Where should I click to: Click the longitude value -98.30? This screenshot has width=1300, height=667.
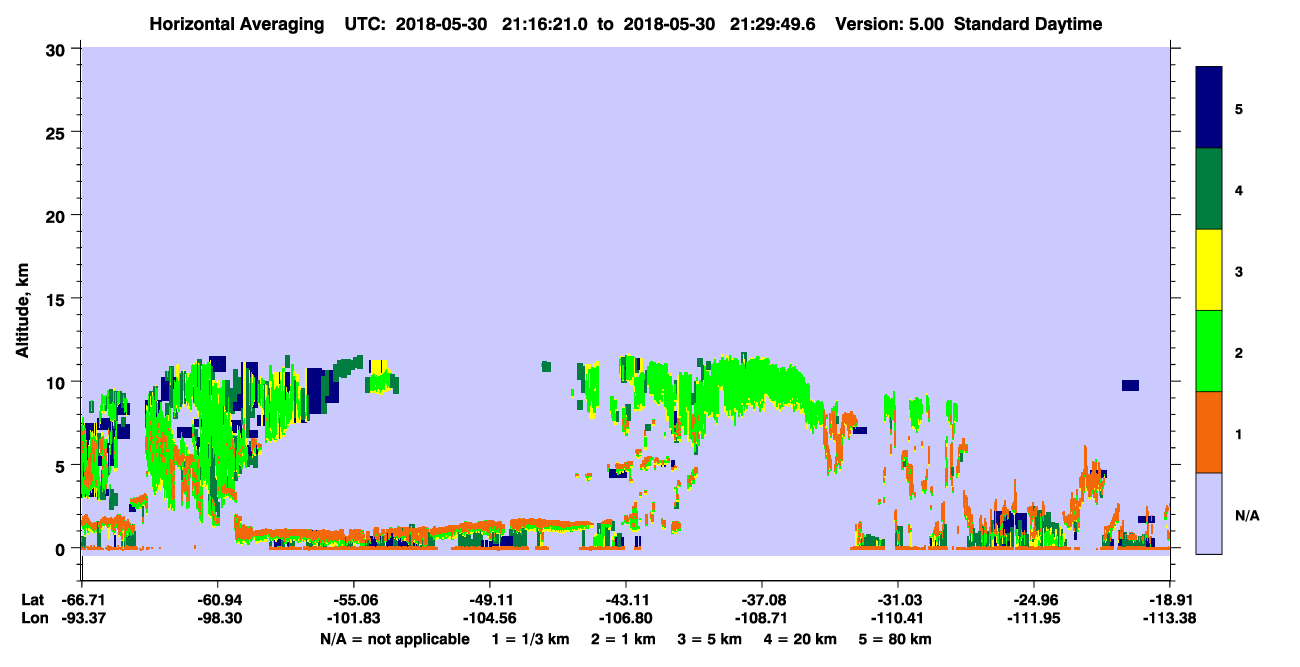218,618
